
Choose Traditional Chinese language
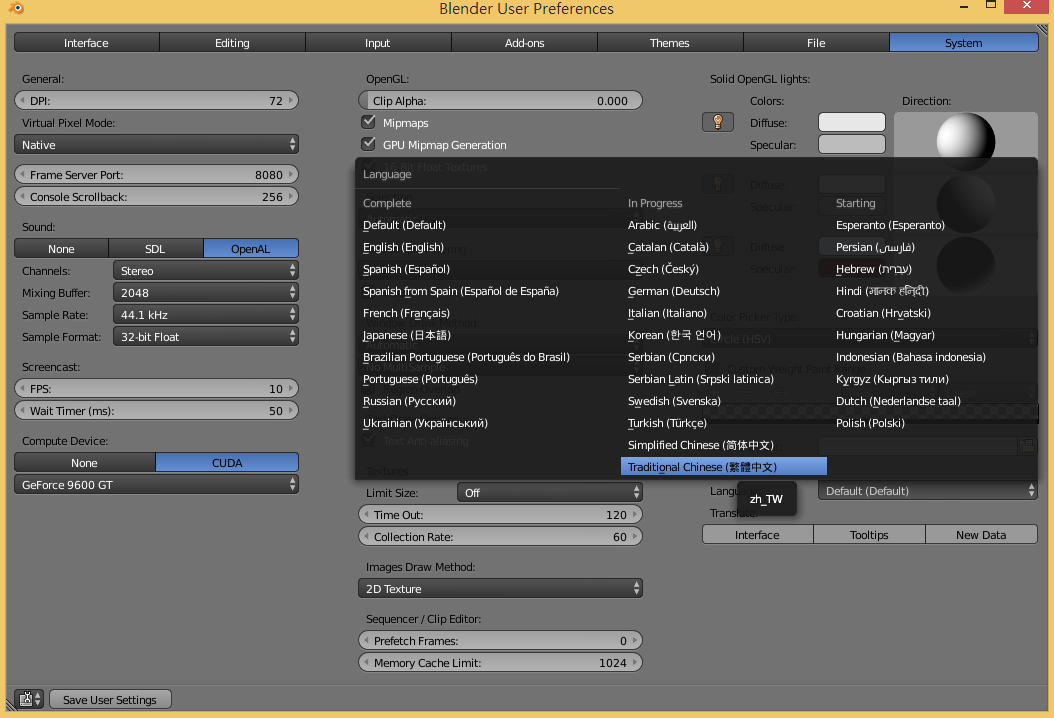[x=723, y=467]
